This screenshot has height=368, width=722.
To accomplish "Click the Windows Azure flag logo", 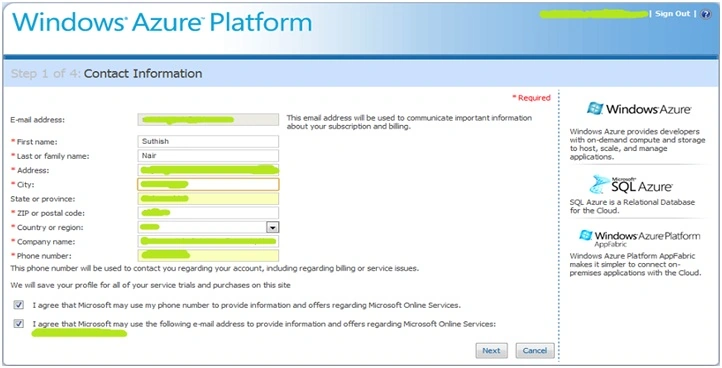I will tap(595, 108).
